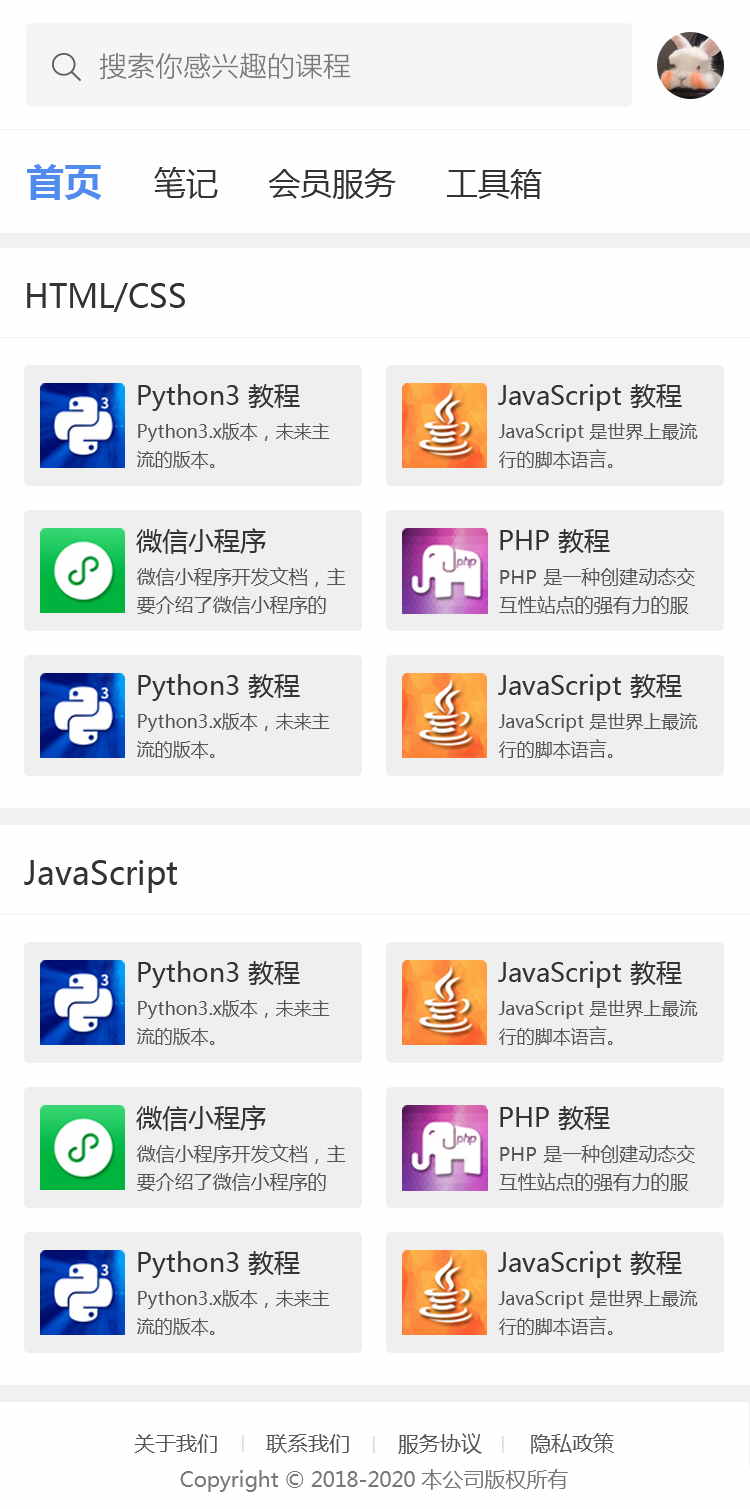Open the 服务协议 footer link
The image size is (750, 1509).
coord(440,1443)
